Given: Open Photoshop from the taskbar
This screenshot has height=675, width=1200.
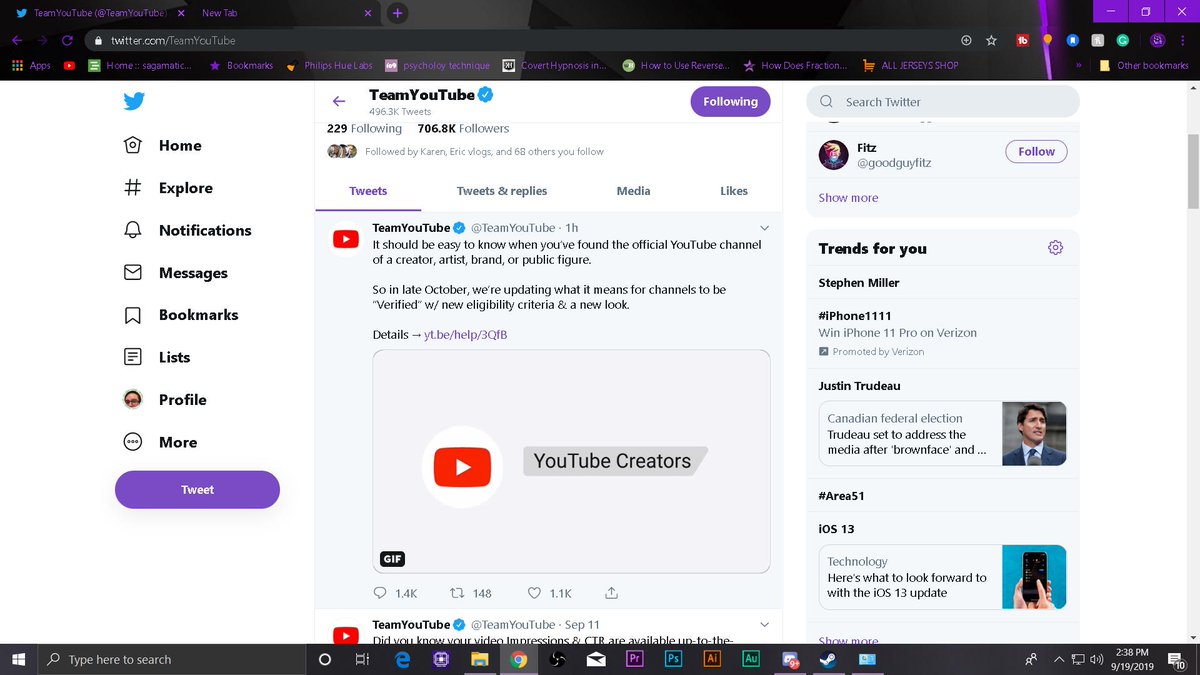Looking at the screenshot, I should point(673,659).
